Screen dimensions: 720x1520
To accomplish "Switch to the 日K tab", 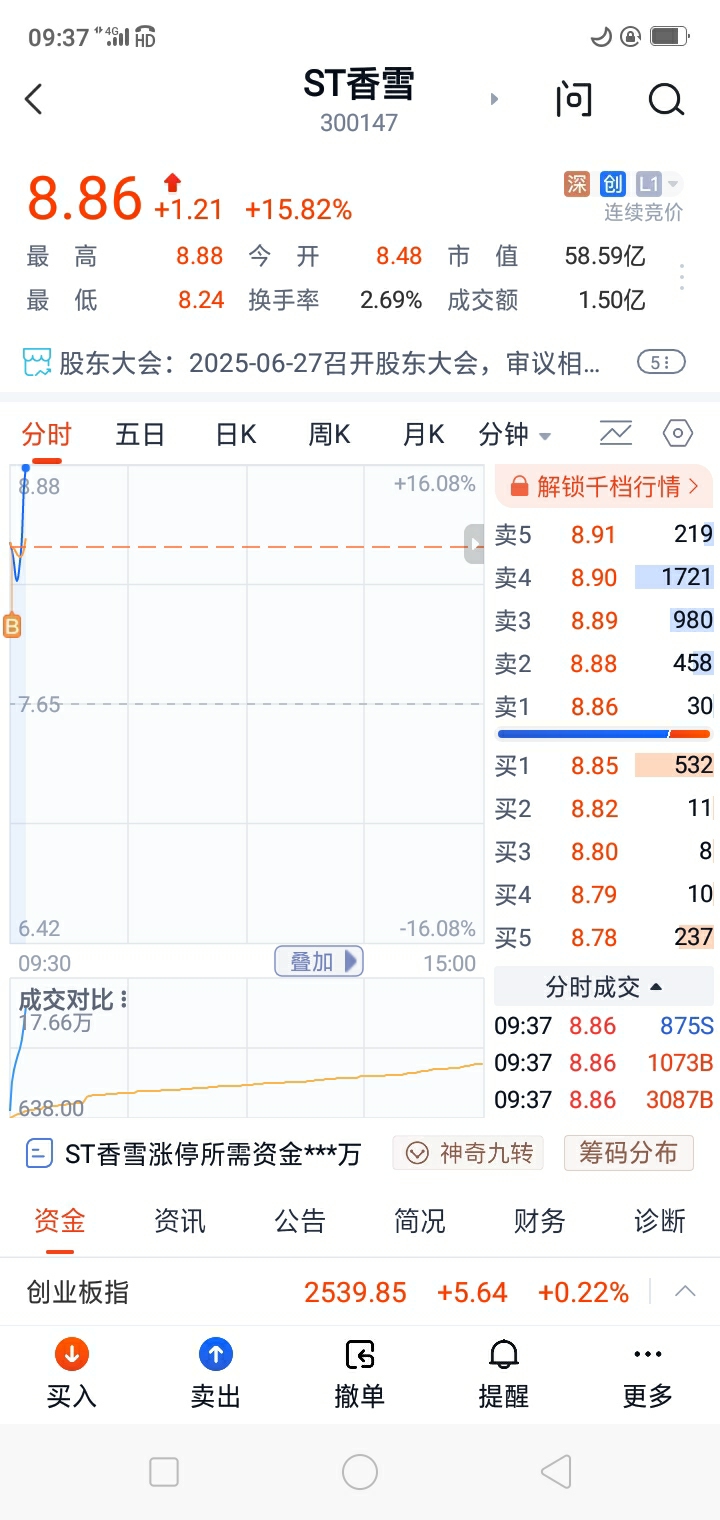I will point(236,434).
